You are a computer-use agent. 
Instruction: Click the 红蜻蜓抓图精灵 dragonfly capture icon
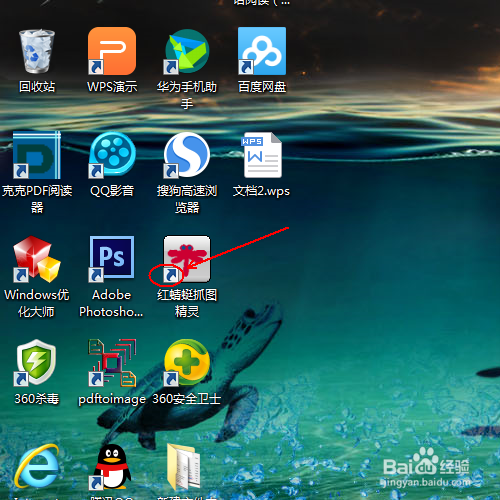pyautogui.click(x=187, y=259)
